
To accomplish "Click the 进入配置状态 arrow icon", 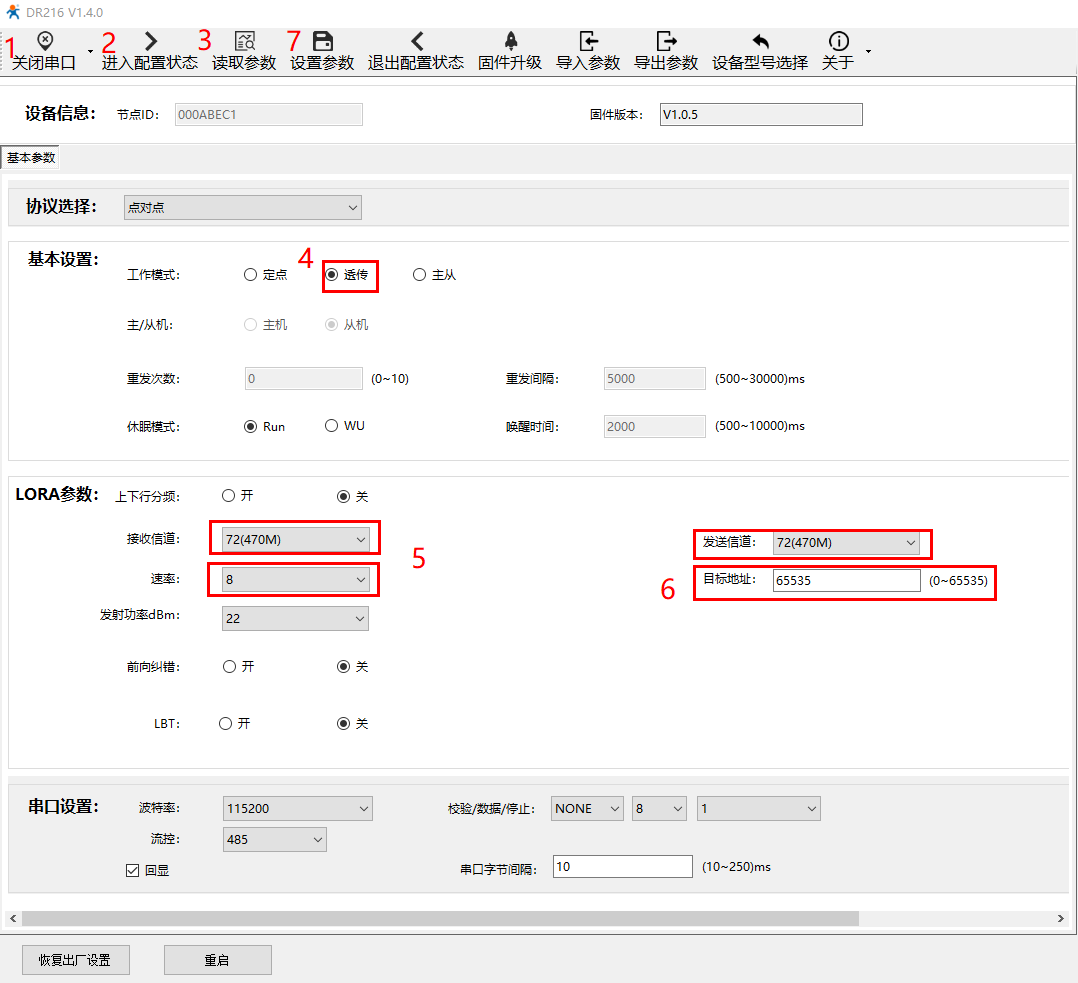I will (x=150, y=41).
